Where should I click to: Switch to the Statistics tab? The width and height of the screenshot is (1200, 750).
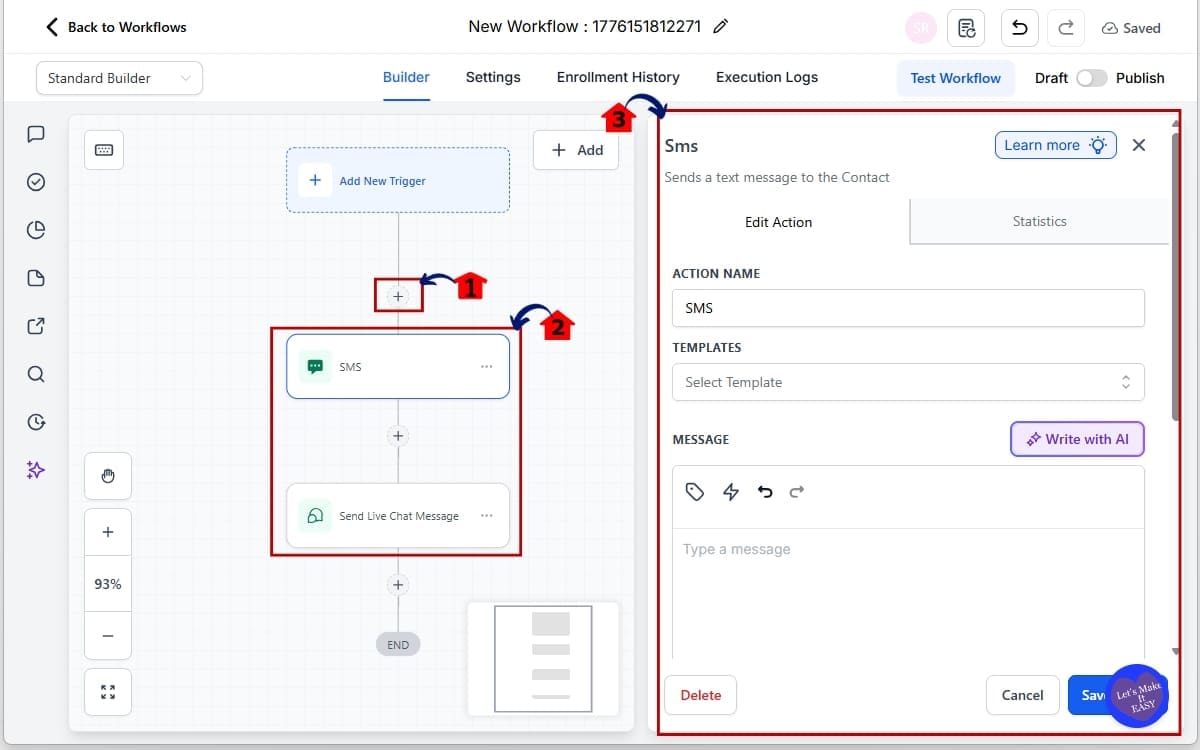[1039, 222]
